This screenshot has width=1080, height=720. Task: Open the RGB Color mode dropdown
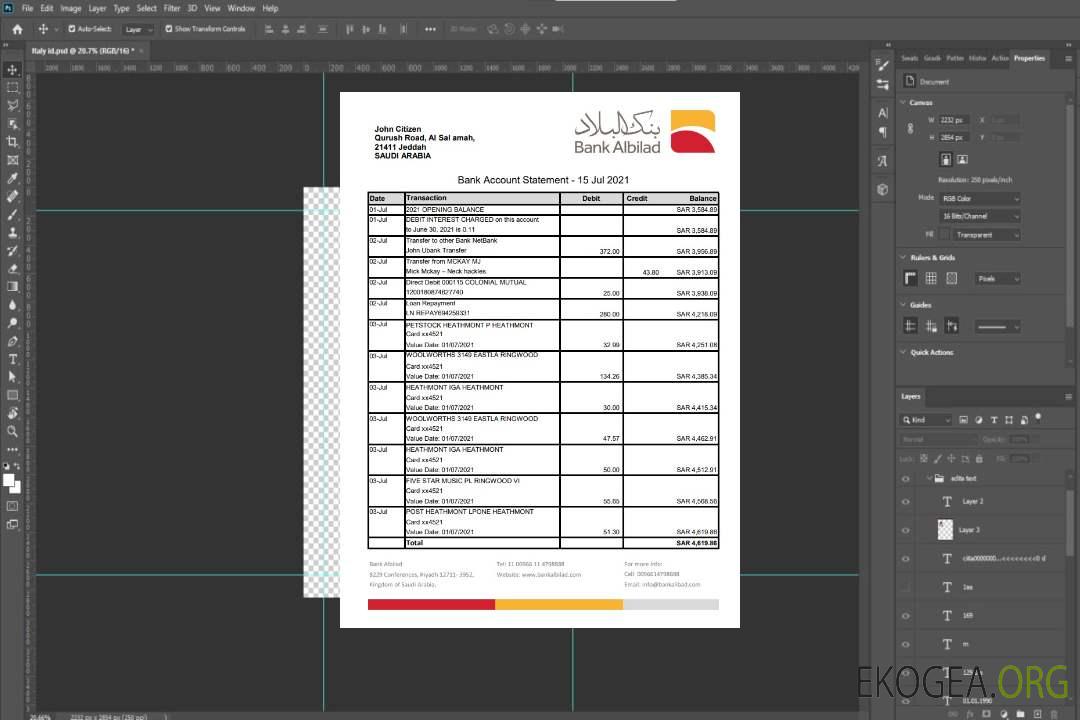pyautogui.click(x=980, y=198)
